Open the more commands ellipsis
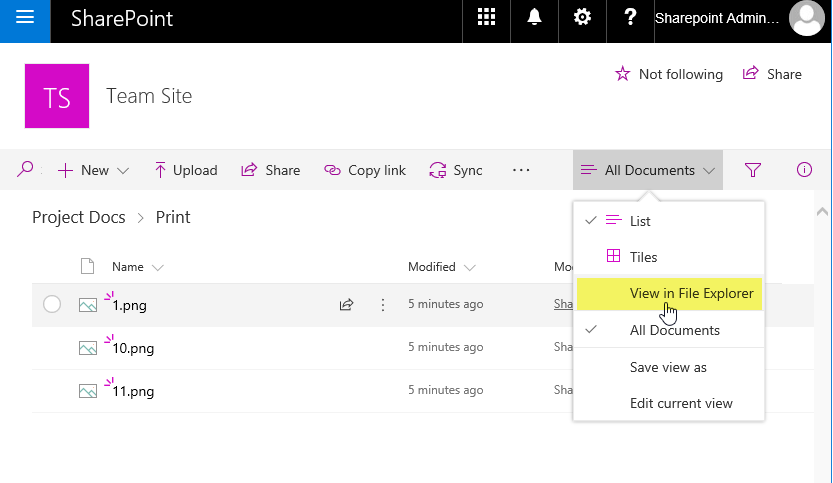Image resolution: width=833 pixels, height=483 pixels. coord(521,170)
